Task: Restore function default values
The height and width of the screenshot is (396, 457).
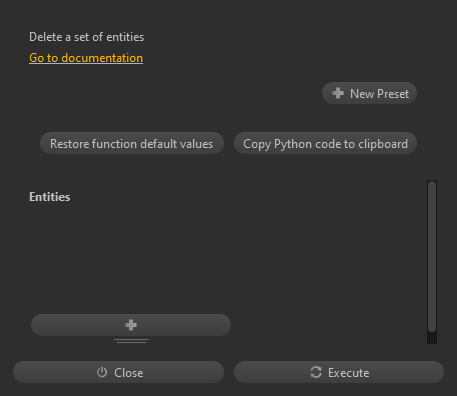Action: click(x=132, y=143)
